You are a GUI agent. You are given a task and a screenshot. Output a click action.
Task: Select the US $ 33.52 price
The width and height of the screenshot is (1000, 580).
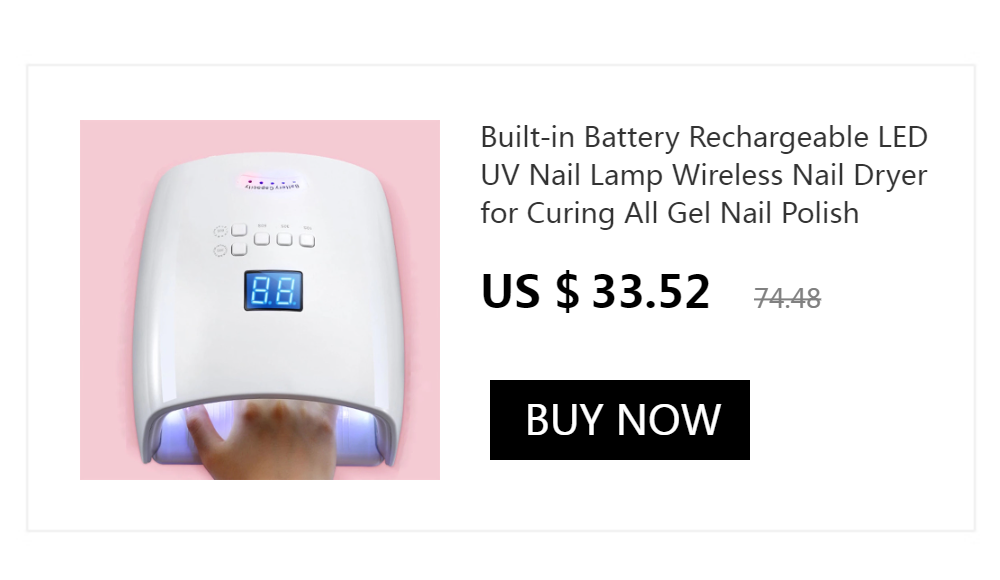596,291
